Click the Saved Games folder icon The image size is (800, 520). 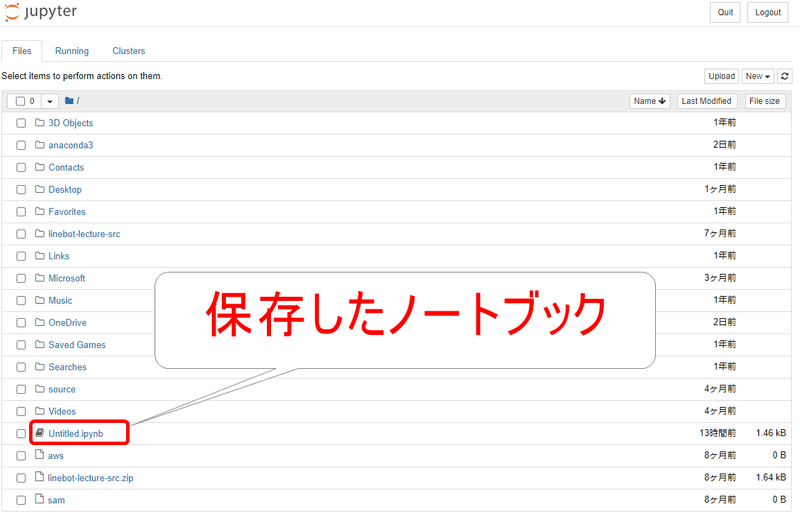pyautogui.click(x=40, y=344)
